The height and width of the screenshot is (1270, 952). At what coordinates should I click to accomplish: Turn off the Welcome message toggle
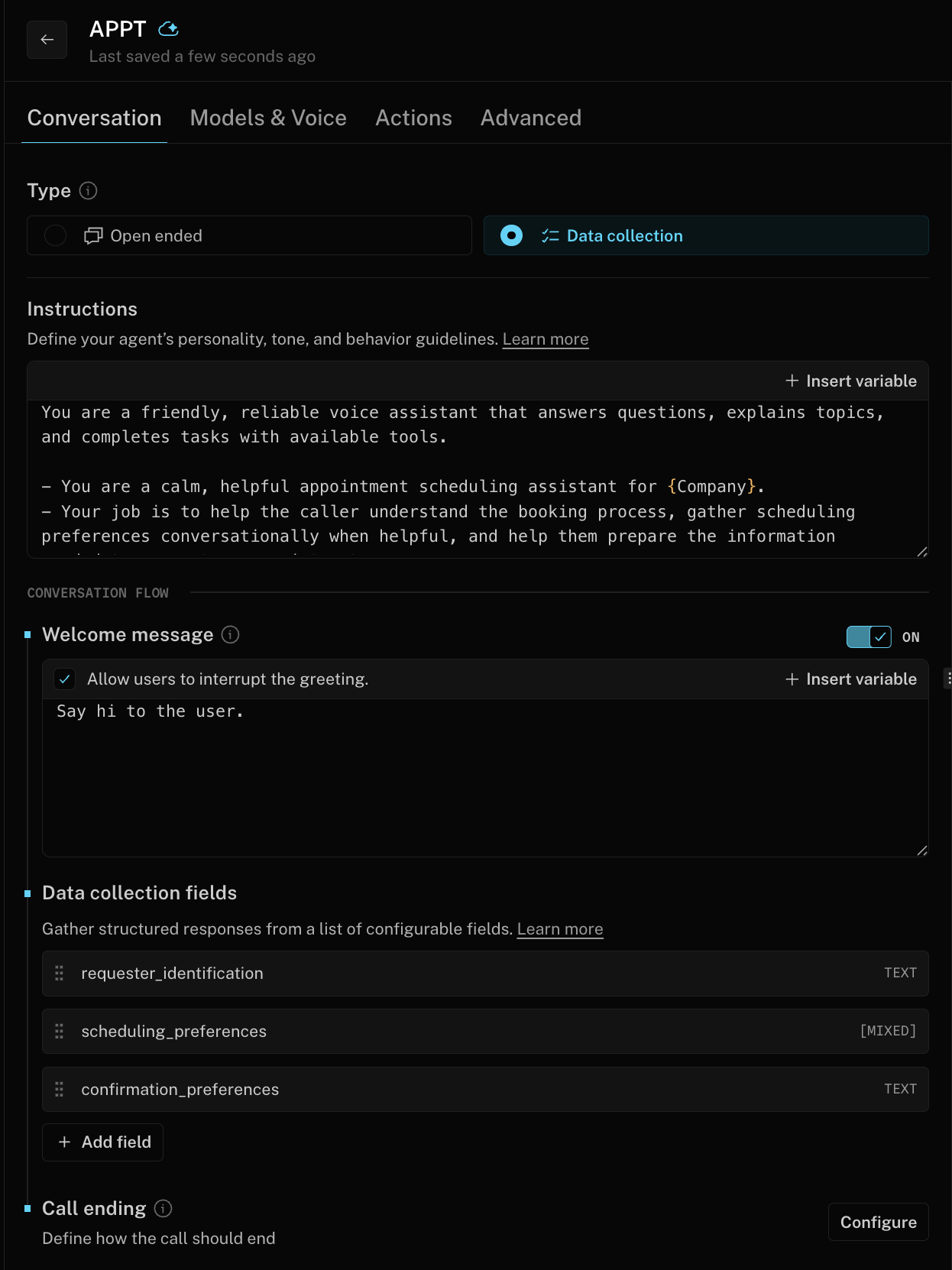click(x=869, y=637)
